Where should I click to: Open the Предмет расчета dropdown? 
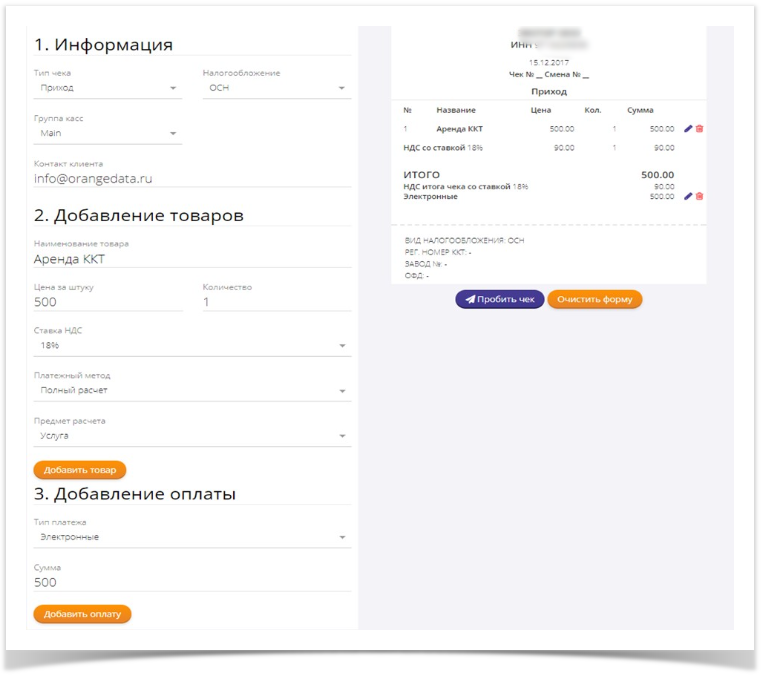pyautogui.click(x=192, y=436)
